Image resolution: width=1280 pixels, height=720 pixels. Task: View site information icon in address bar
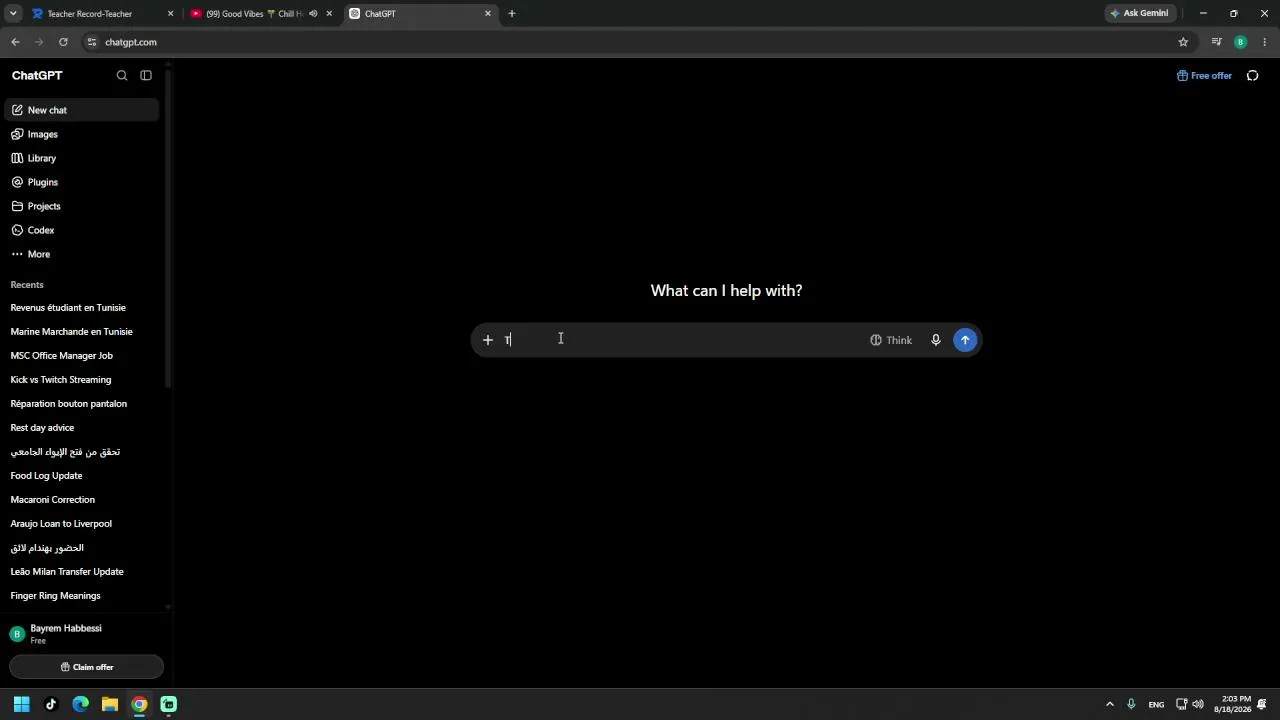[91, 42]
